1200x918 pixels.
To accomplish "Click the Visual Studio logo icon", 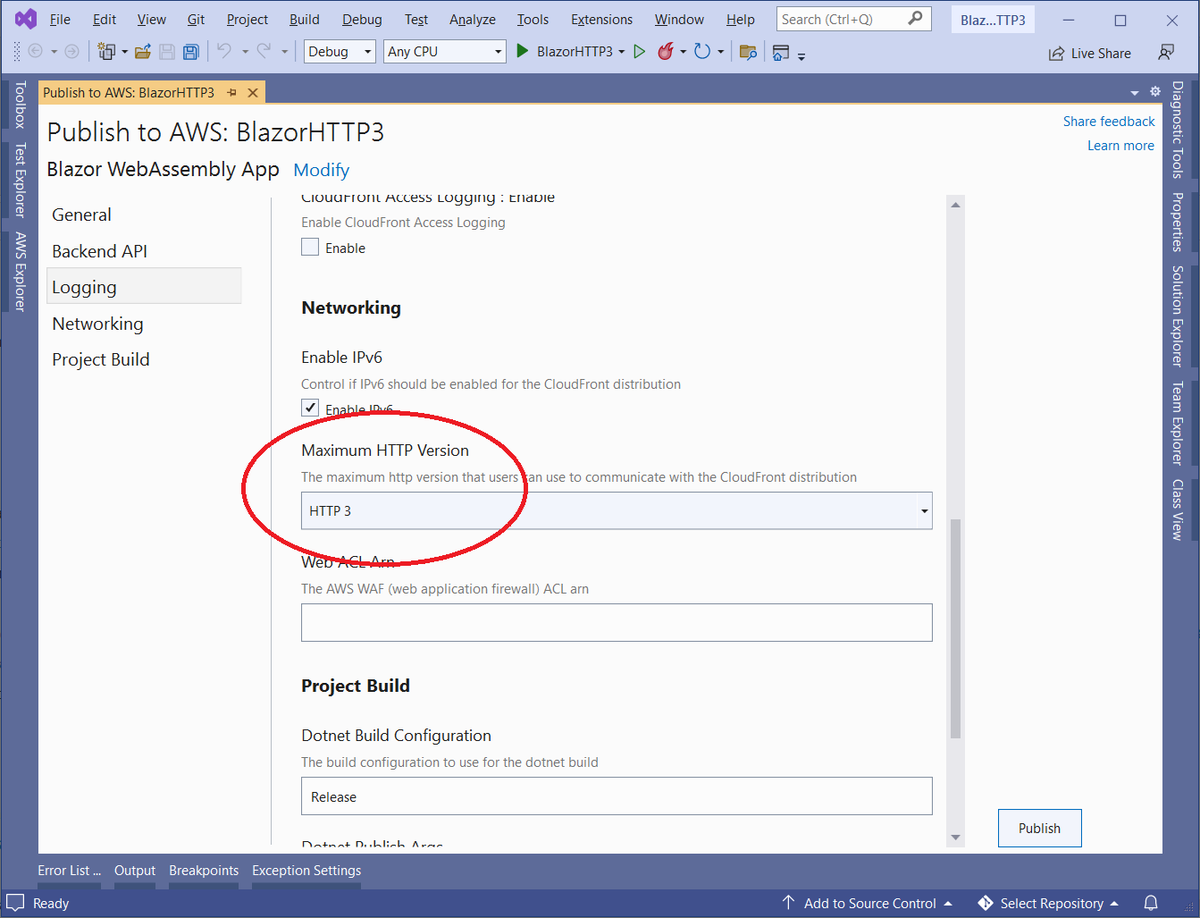I will coord(24,19).
